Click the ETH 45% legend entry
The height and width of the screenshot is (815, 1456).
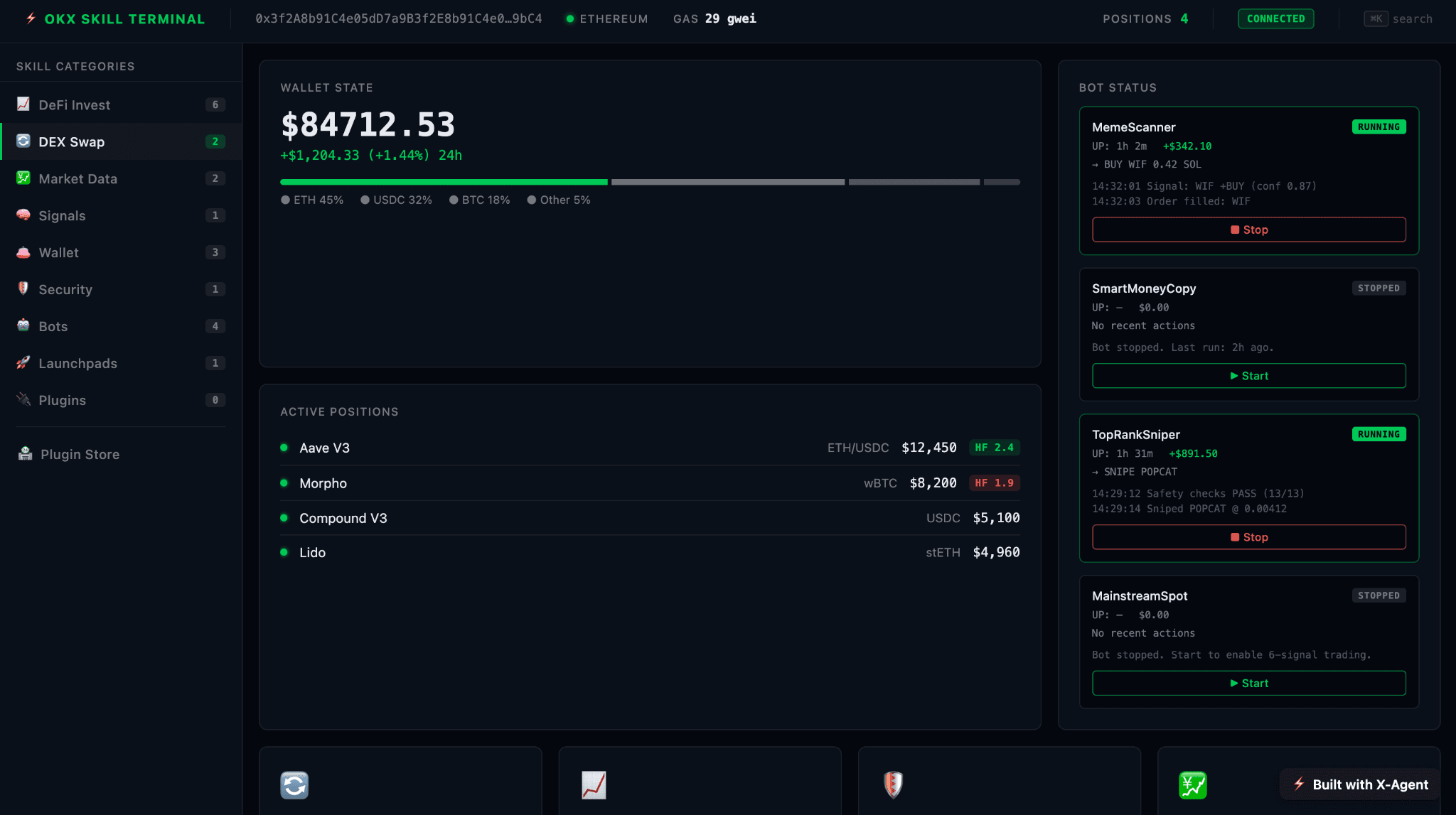[x=312, y=200]
